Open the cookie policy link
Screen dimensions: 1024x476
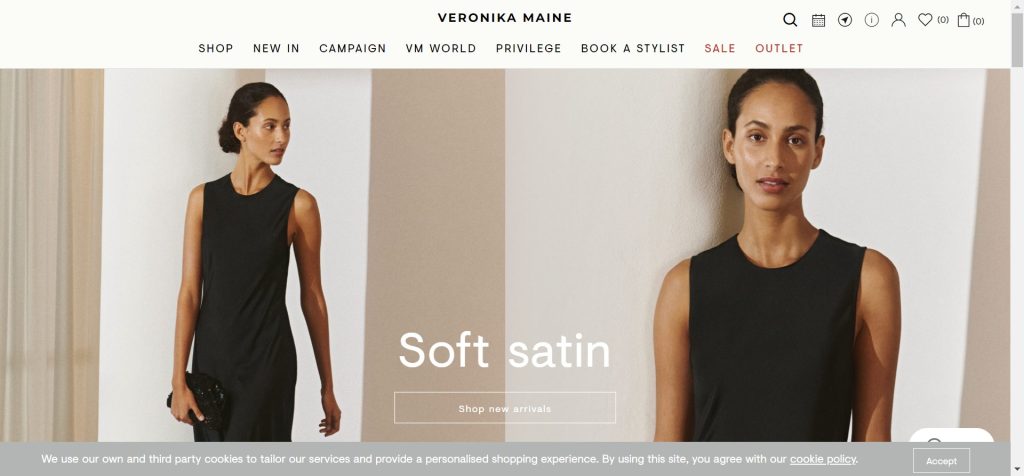point(823,459)
